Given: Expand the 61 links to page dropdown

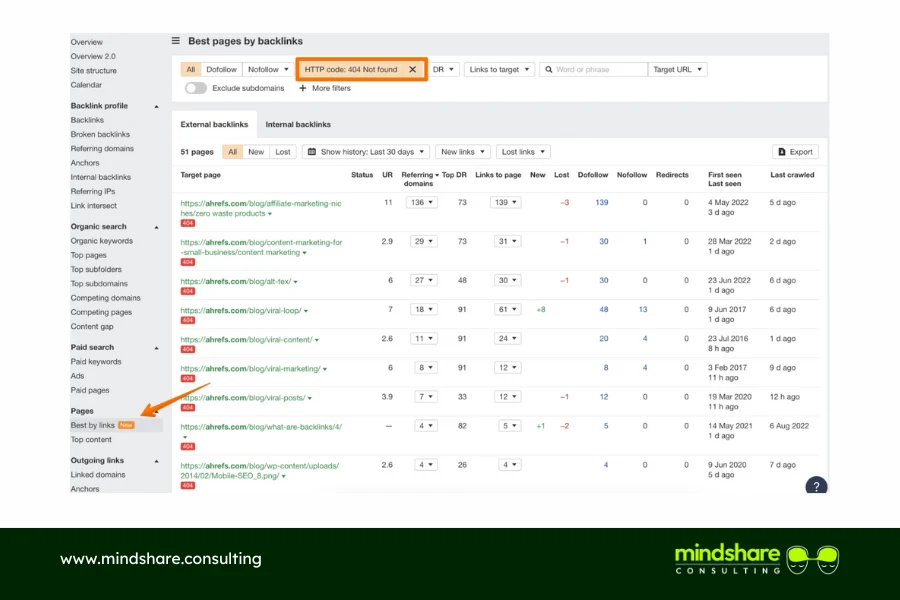Looking at the screenshot, I should [x=508, y=309].
